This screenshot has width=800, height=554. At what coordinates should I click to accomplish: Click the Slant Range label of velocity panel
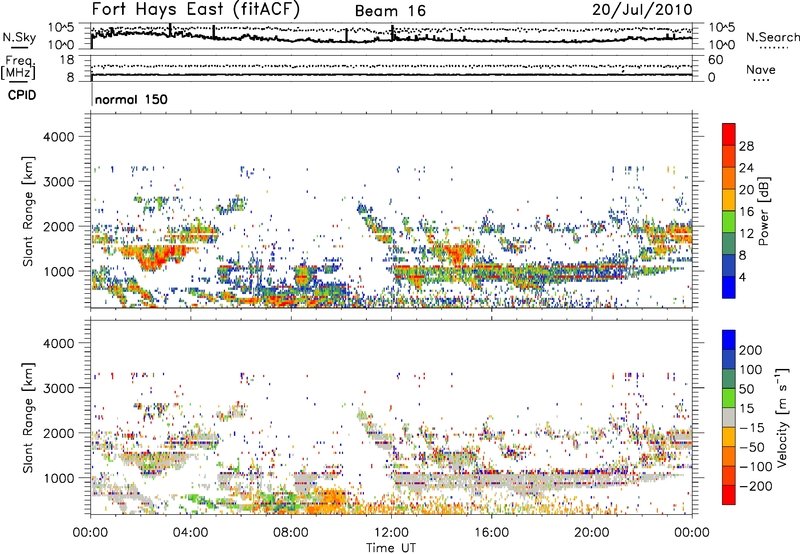(28, 418)
